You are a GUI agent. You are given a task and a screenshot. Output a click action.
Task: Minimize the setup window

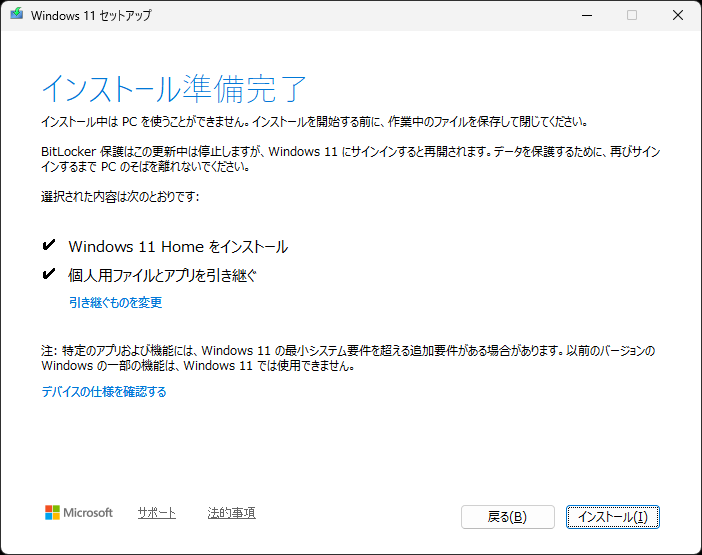point(587,15)
